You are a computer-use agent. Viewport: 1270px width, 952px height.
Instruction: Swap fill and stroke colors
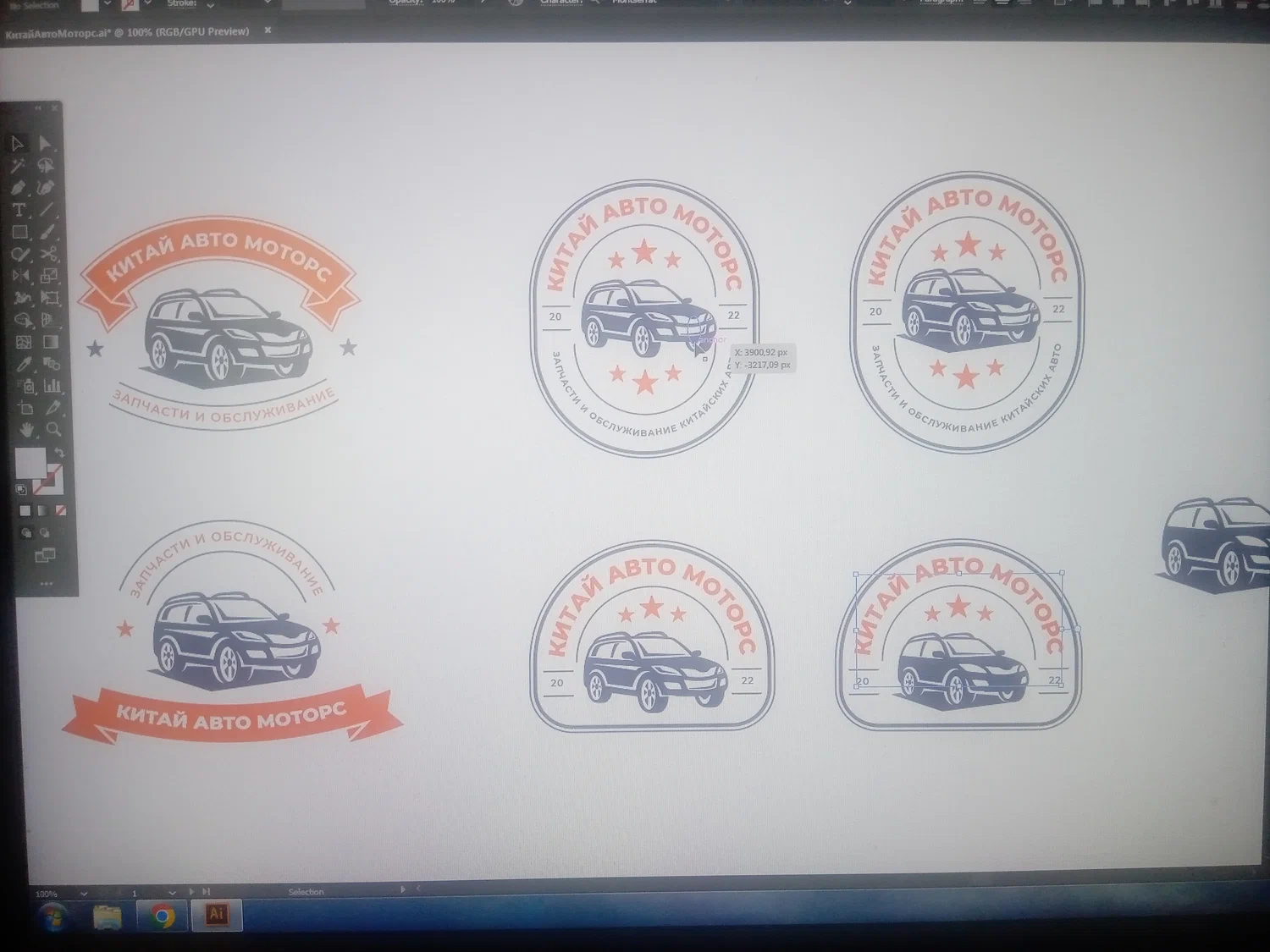[59, 454]
